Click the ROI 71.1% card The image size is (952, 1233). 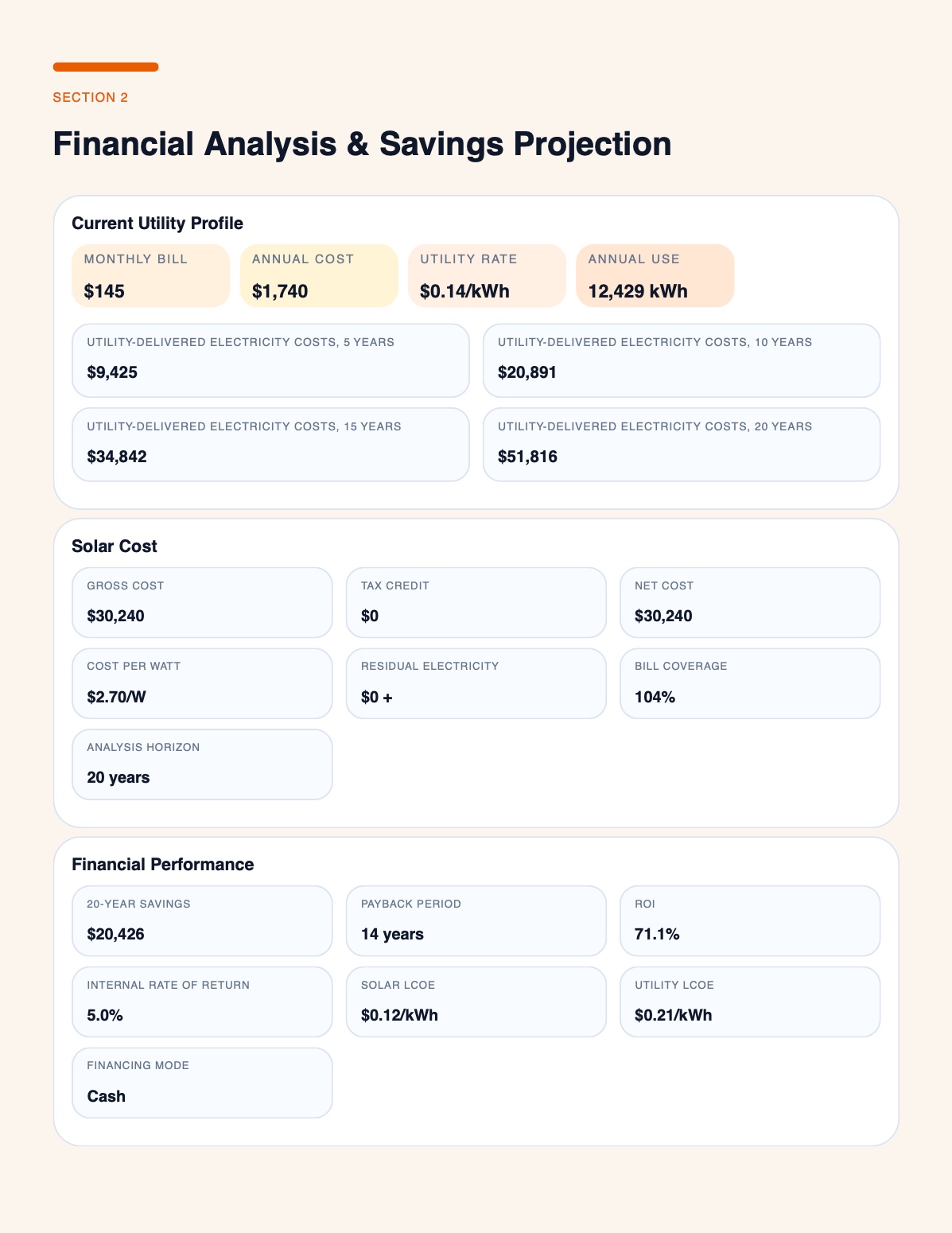(x=750, y=920)
